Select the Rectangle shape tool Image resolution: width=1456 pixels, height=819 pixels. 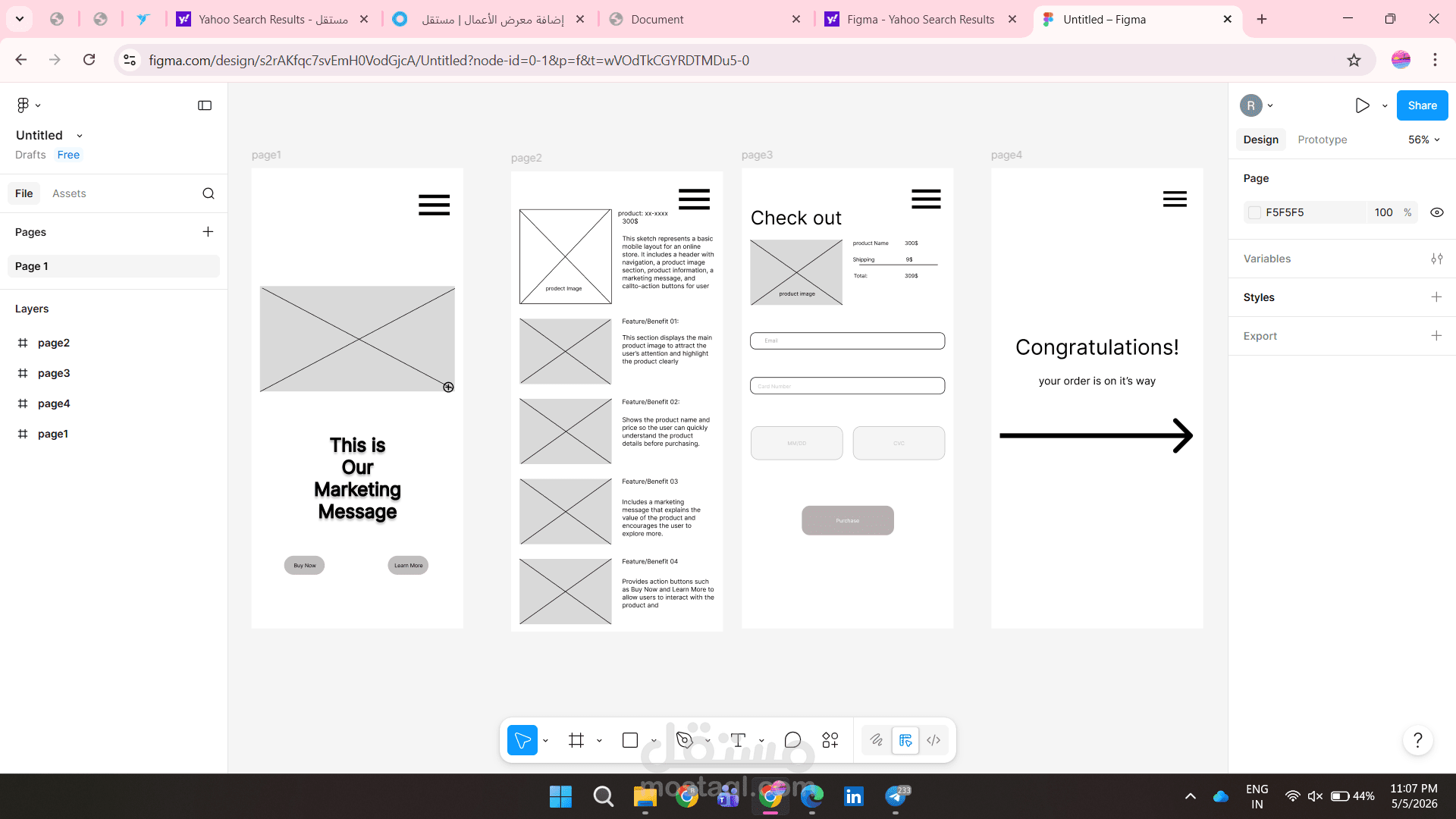pos(630,740)
